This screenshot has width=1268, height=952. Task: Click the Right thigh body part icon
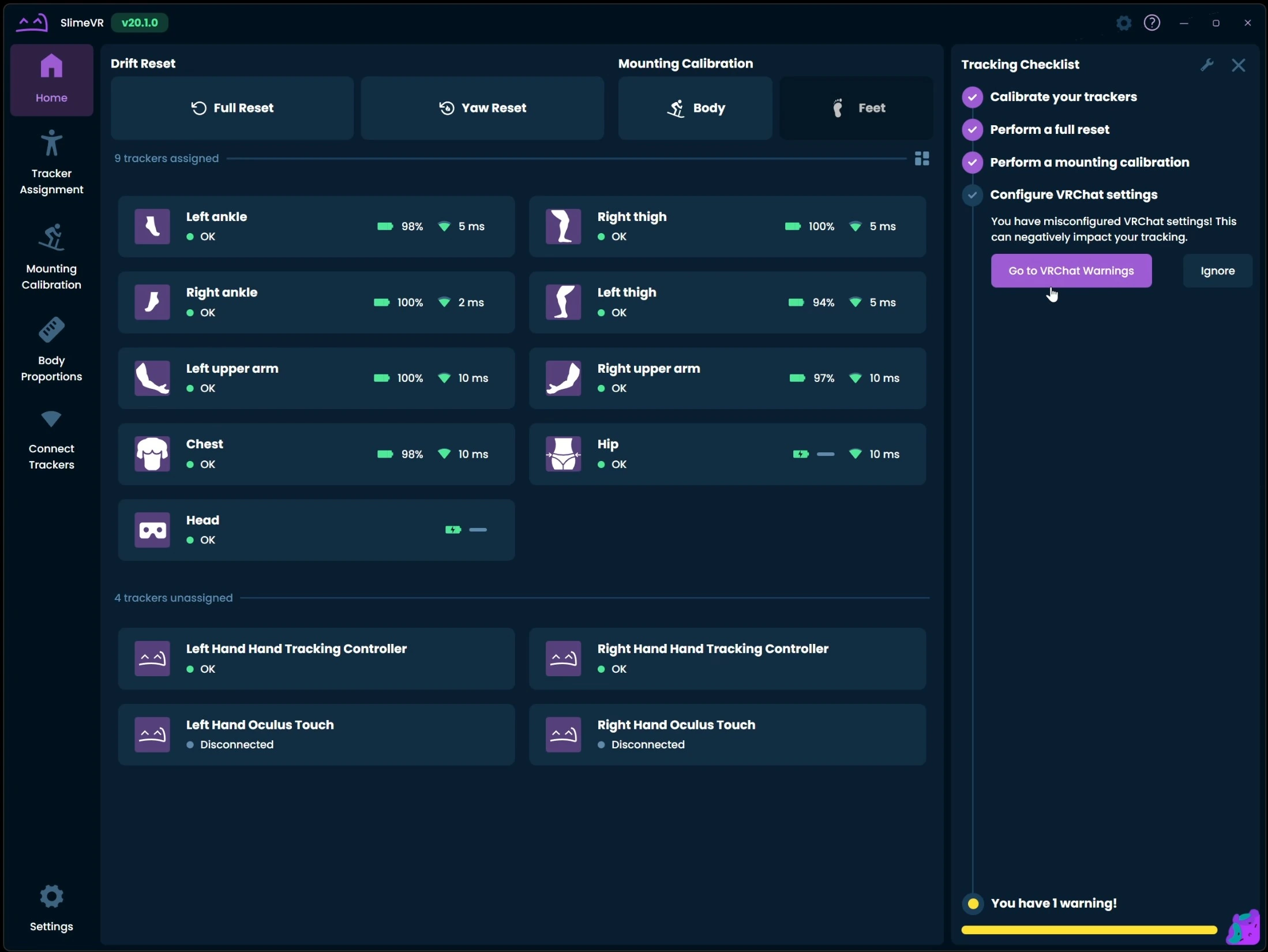pos(564,226)
